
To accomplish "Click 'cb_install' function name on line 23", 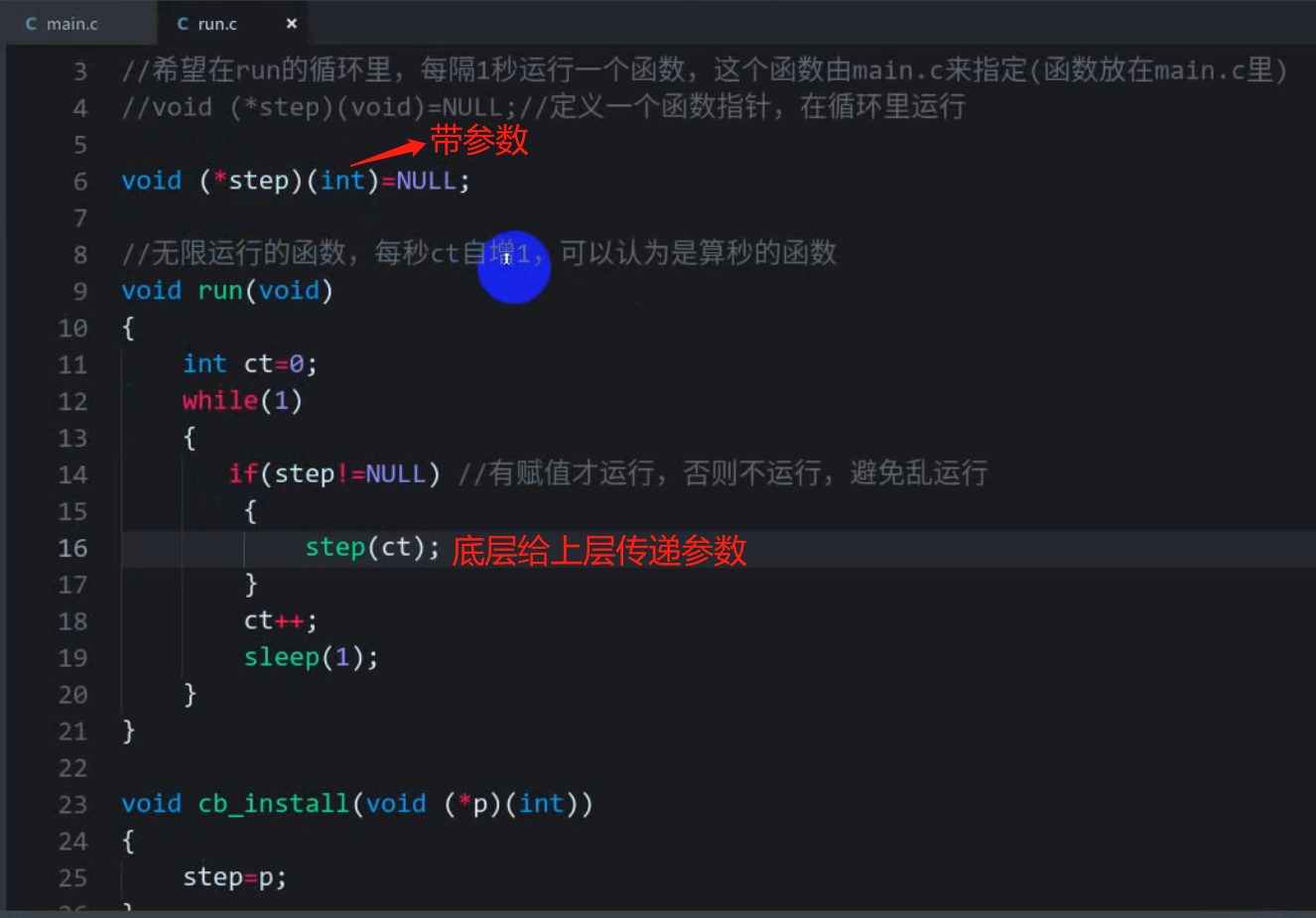I will (273, 804).
